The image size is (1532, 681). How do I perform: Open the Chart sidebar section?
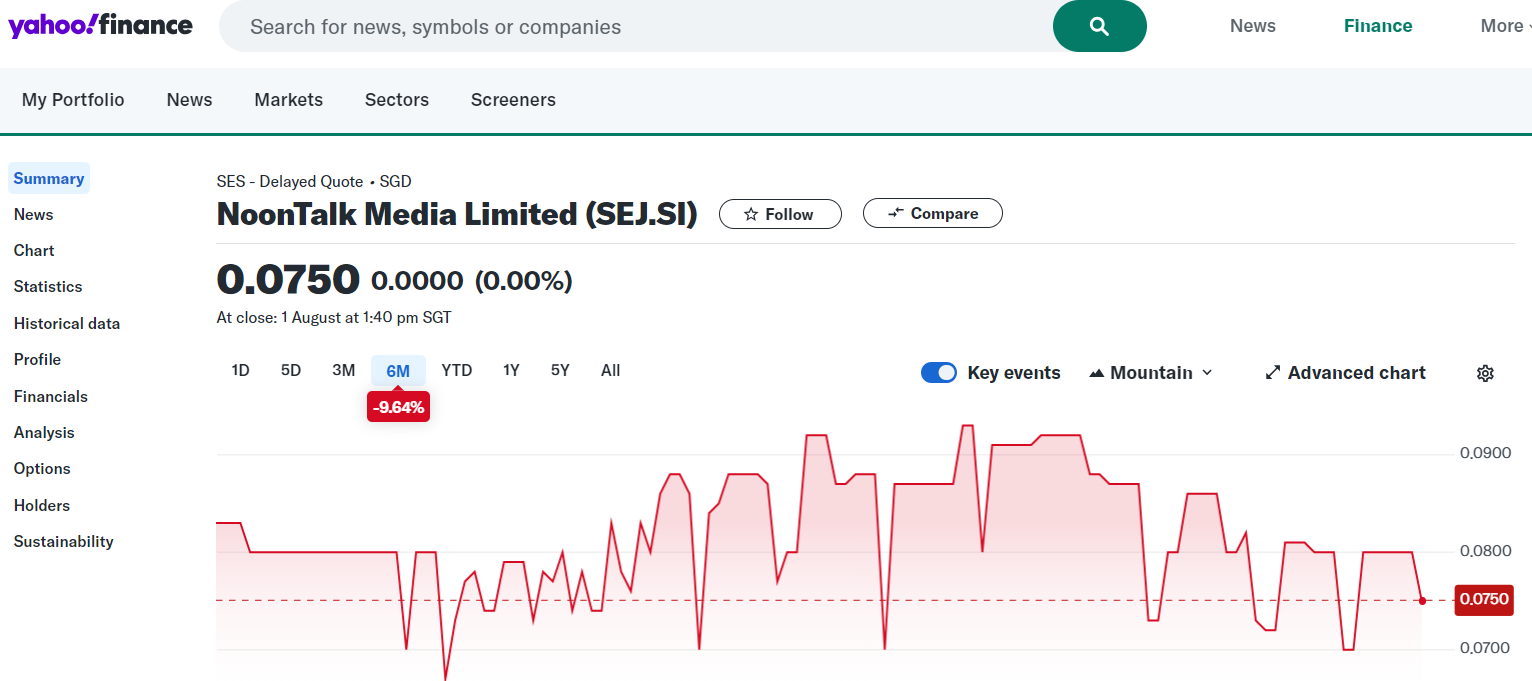pos(34,251)
